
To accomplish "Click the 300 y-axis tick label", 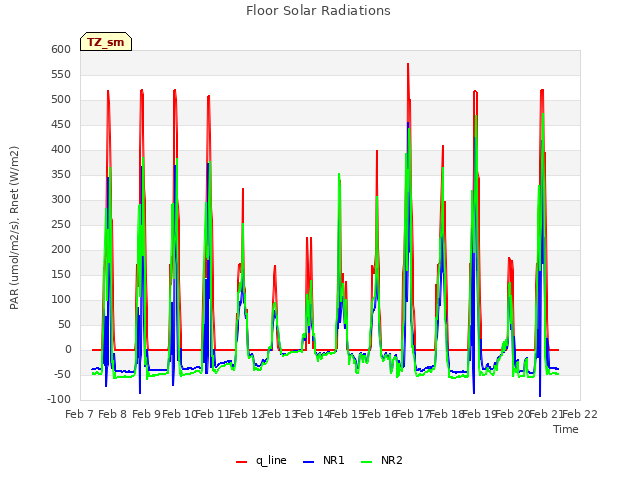I will pos(61,200).
